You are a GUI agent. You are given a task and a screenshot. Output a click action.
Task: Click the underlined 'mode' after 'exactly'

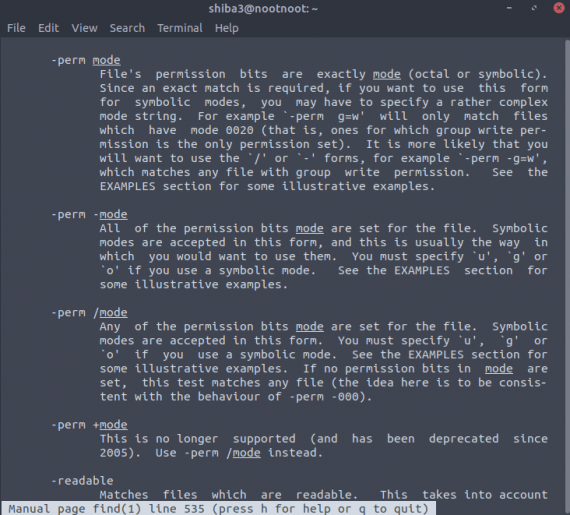click(x=387, y=74)
